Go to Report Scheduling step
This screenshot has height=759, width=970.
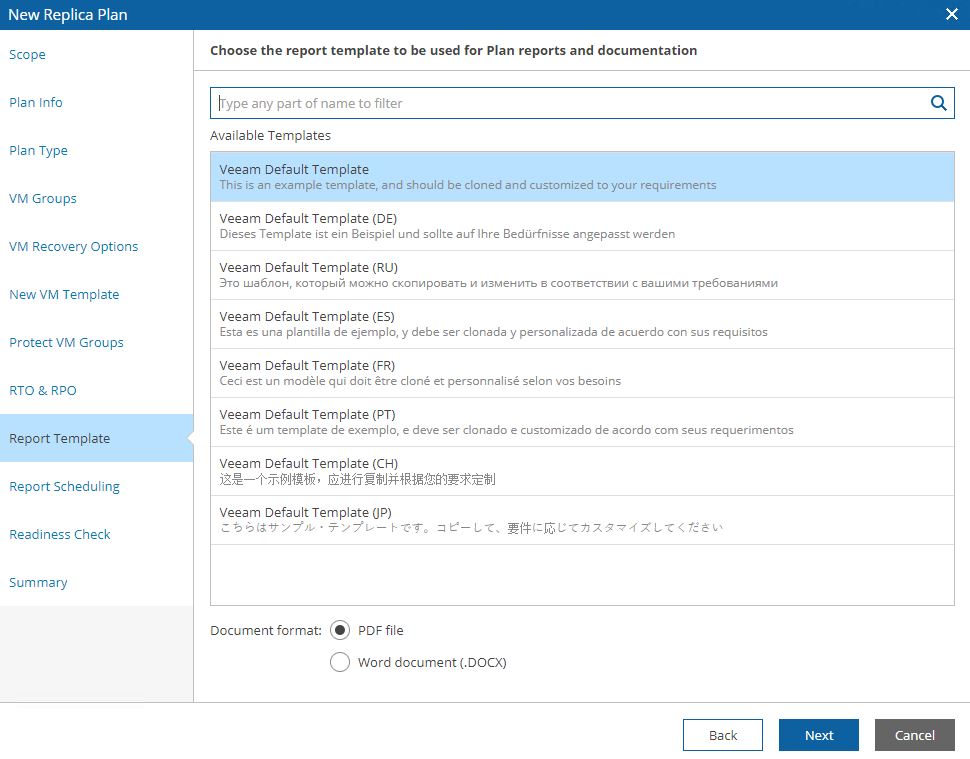point(64,486)
